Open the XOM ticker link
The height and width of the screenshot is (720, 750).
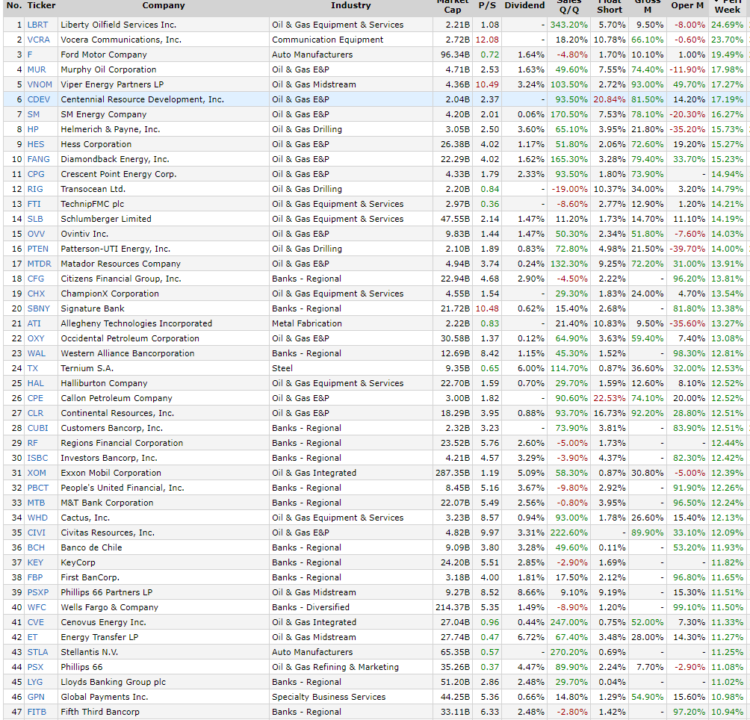pos(37,473)
